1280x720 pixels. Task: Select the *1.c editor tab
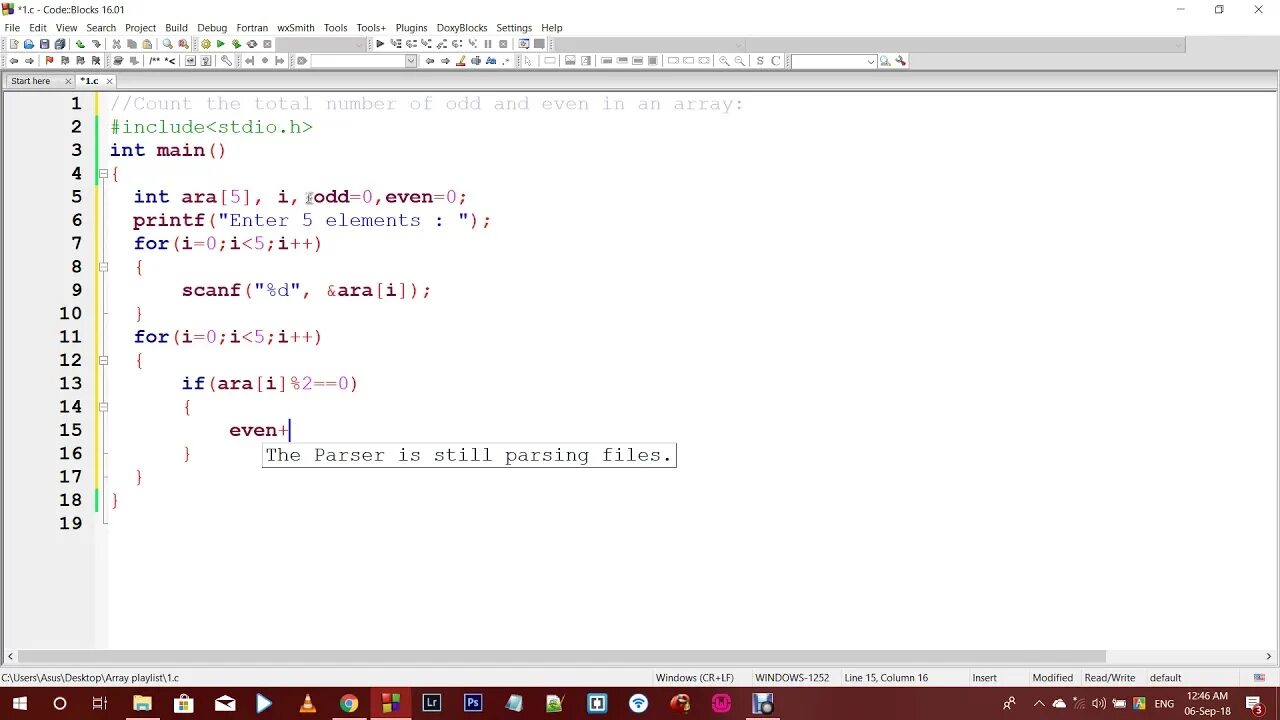coord(90,81)
